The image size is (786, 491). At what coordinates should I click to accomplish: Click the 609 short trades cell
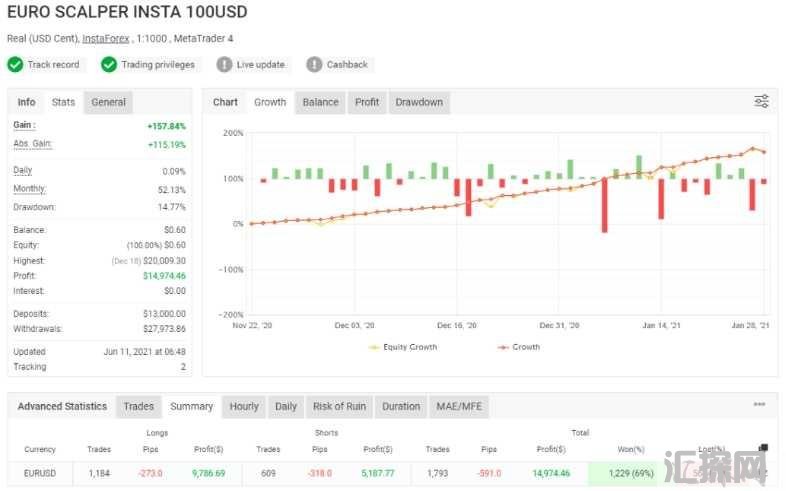tap(268, 473)
